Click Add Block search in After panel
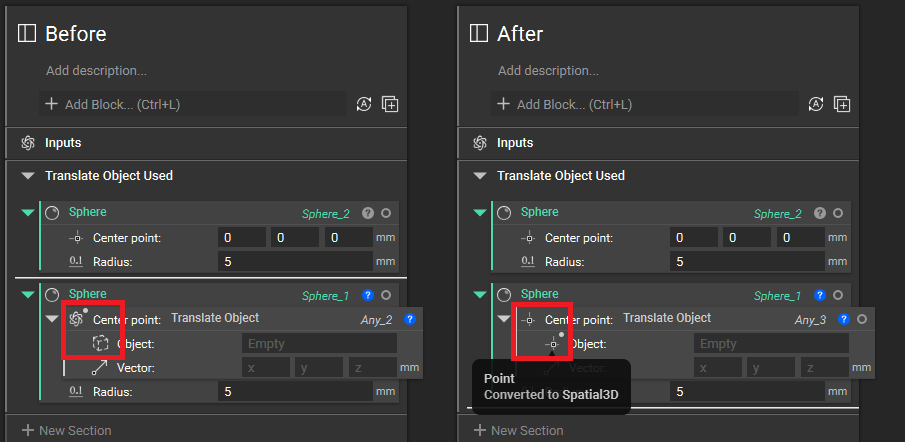This screenshot has width=905, height=442. pyautogui.click(x=645, y=104)
